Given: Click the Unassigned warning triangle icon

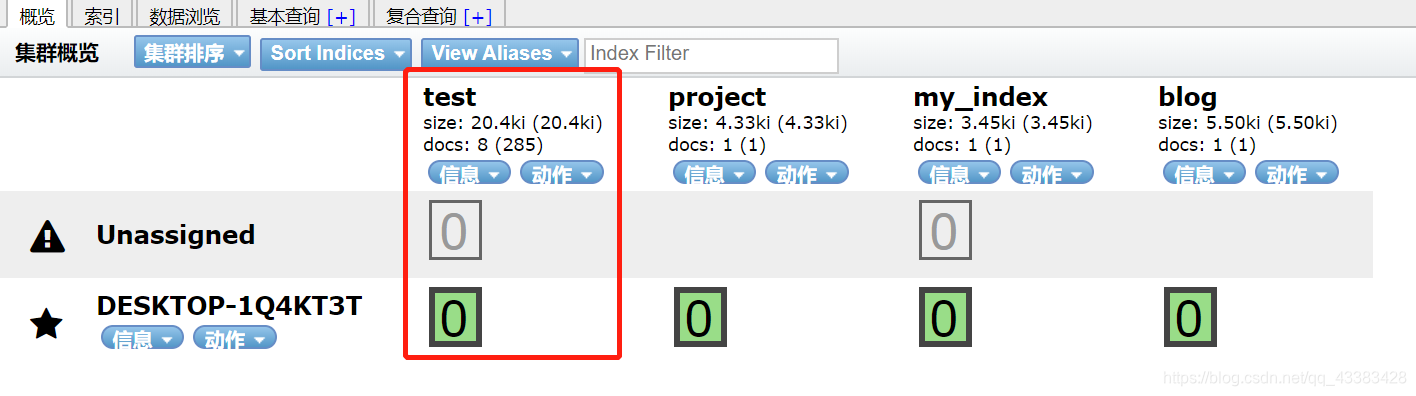Looking at the screenshot, I should (x=47, y=235).
